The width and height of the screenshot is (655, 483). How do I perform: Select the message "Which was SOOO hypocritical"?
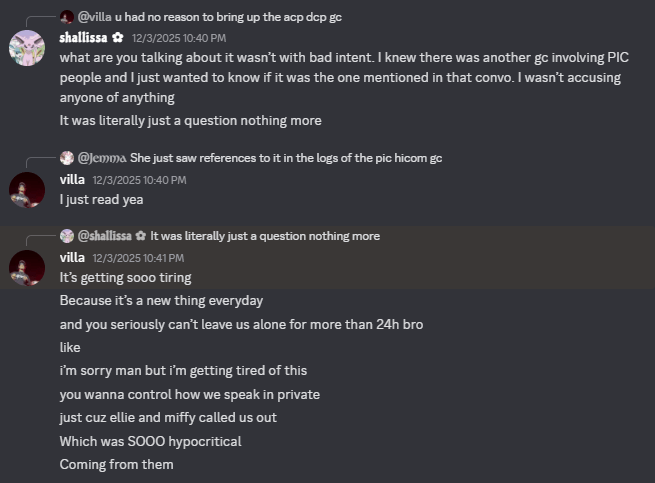point(151,441)
